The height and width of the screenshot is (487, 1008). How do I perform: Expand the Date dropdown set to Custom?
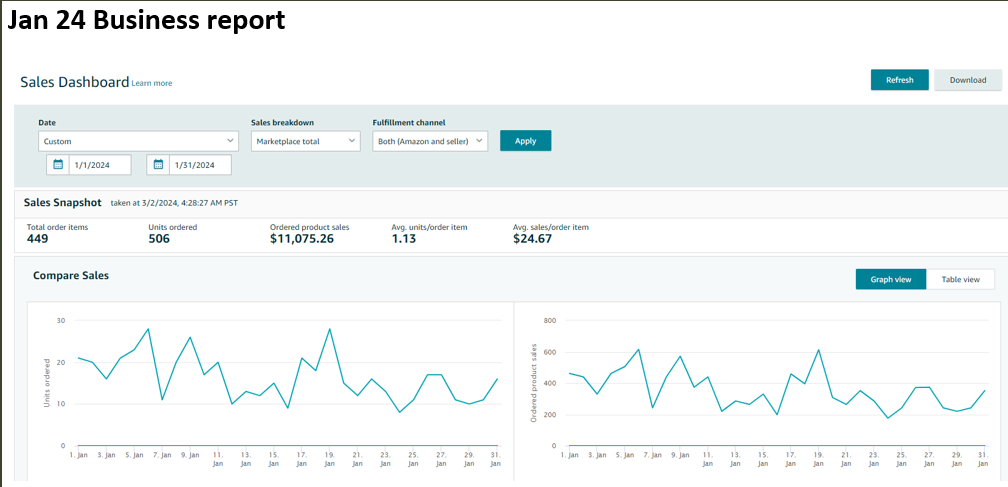pyautogui.click(x=137, y=141)
